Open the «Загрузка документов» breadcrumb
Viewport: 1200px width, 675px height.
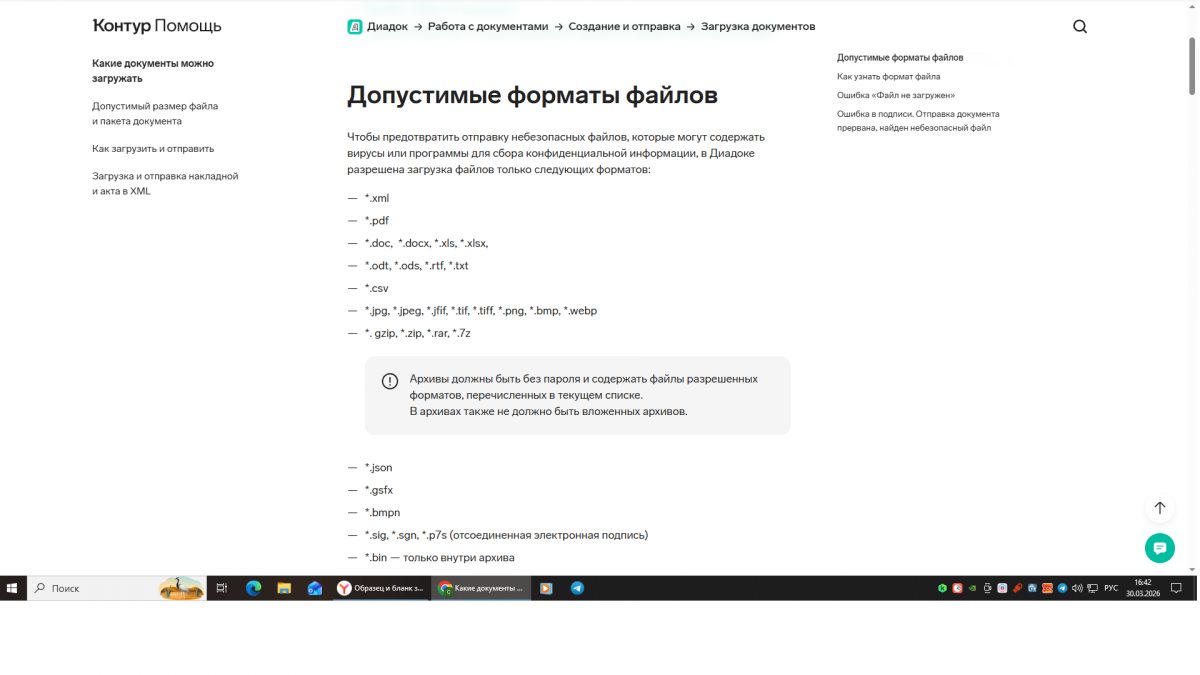pyautogui.click(x=757, y=27)
